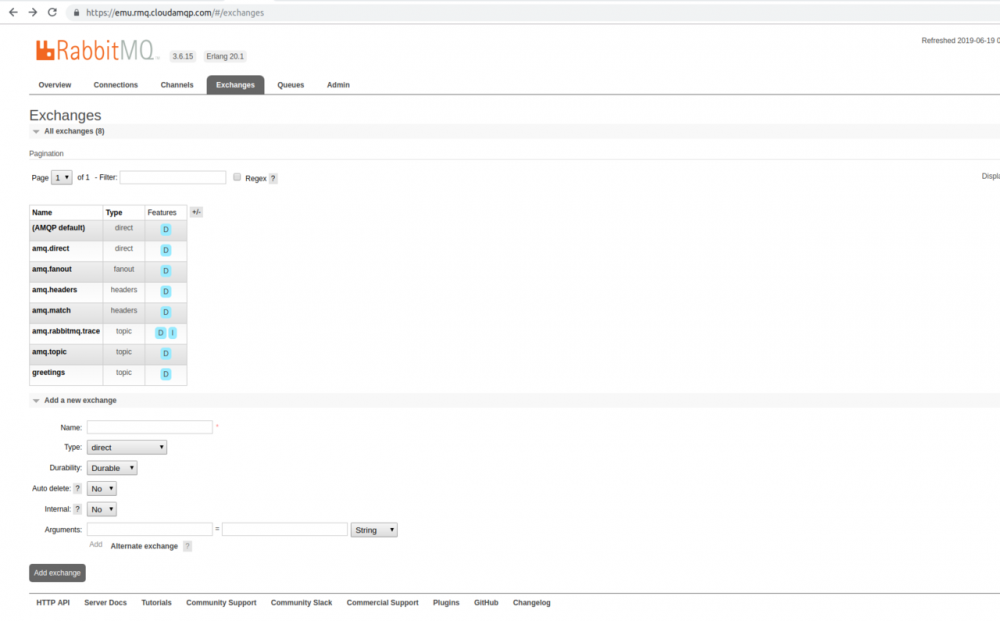Click the Alternate exchange help icon

pyautogui.click(x=188, y=546)
